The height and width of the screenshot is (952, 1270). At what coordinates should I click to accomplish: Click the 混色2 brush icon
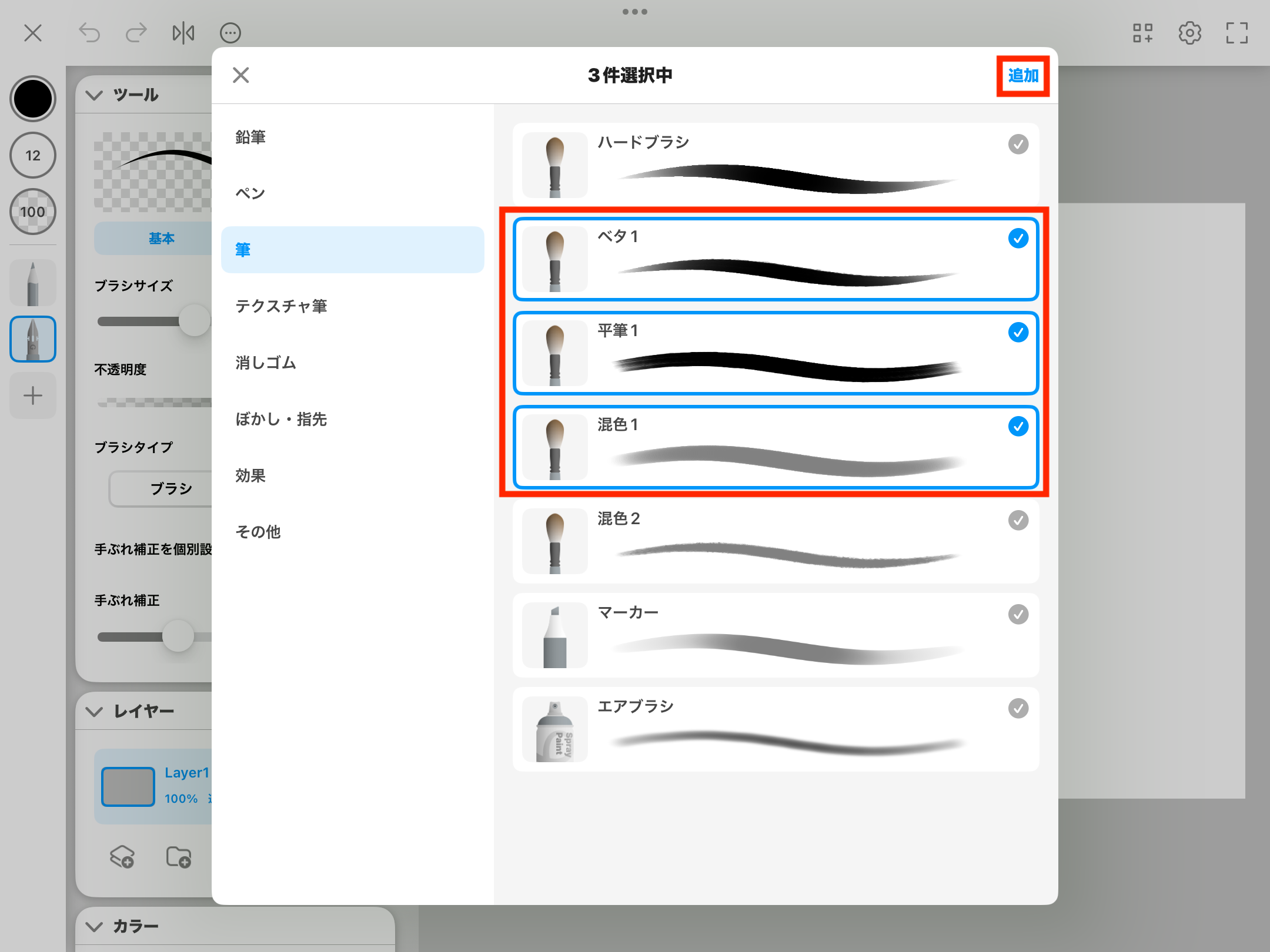coord(555,541)
